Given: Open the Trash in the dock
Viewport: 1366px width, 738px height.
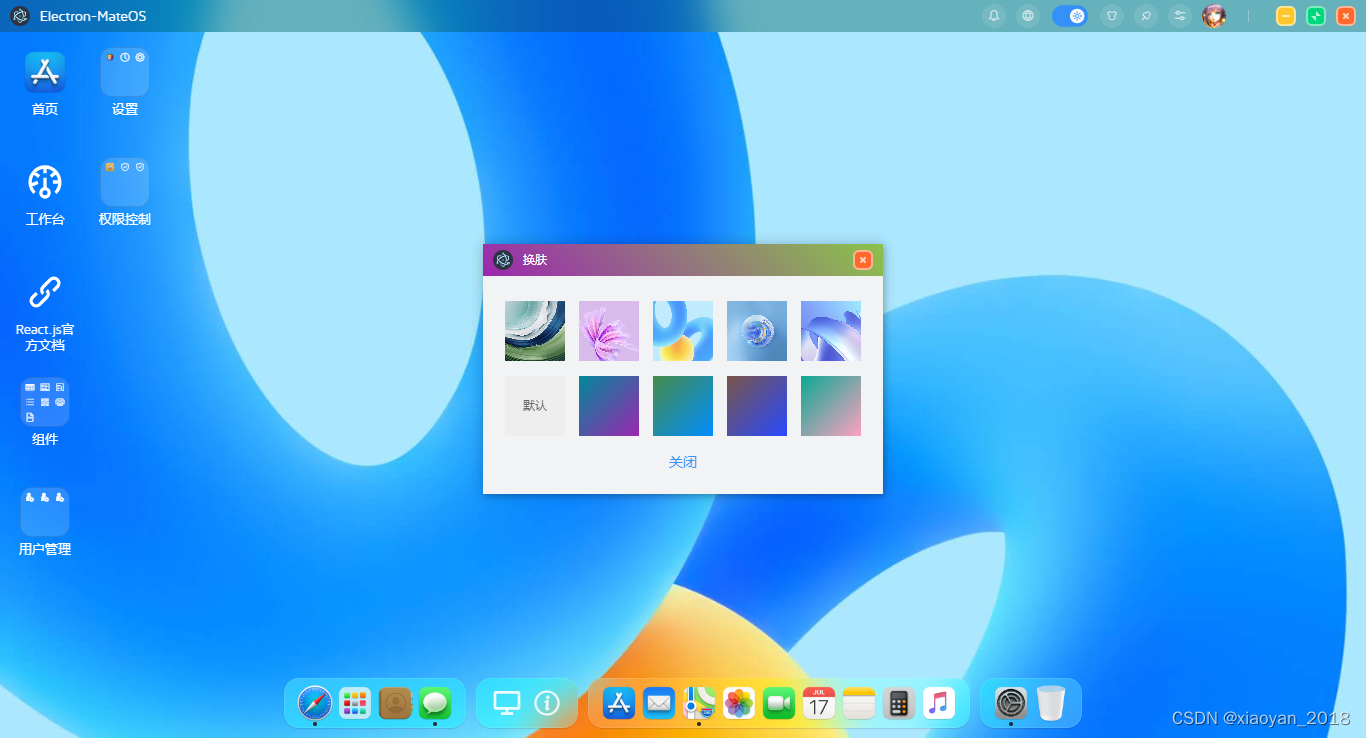Looking at the screenshot, I should pyautogui.click(x=1051, y=703).
